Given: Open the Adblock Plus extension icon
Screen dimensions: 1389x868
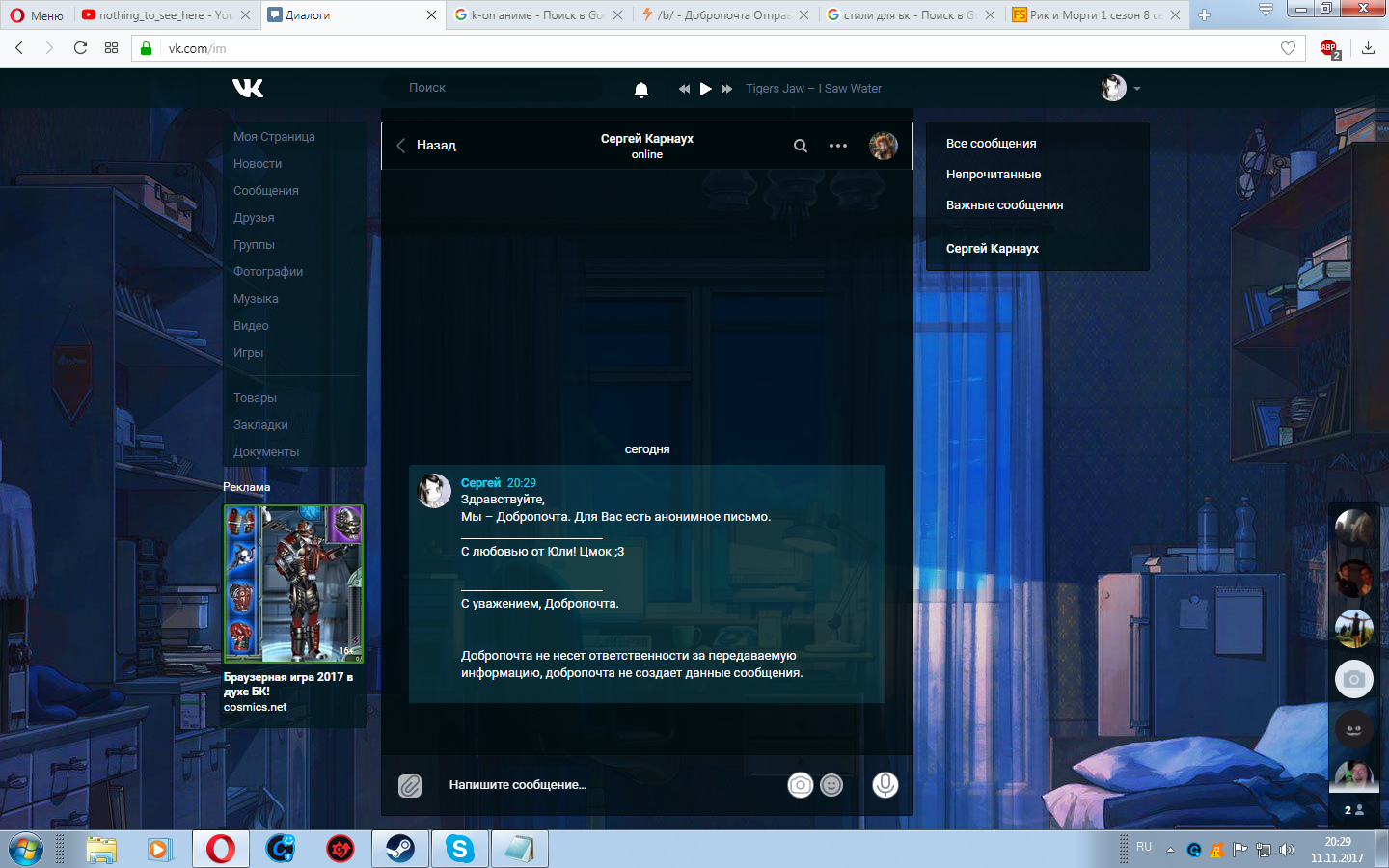Looking at the screenshot, I should [x=1329, y=48].
